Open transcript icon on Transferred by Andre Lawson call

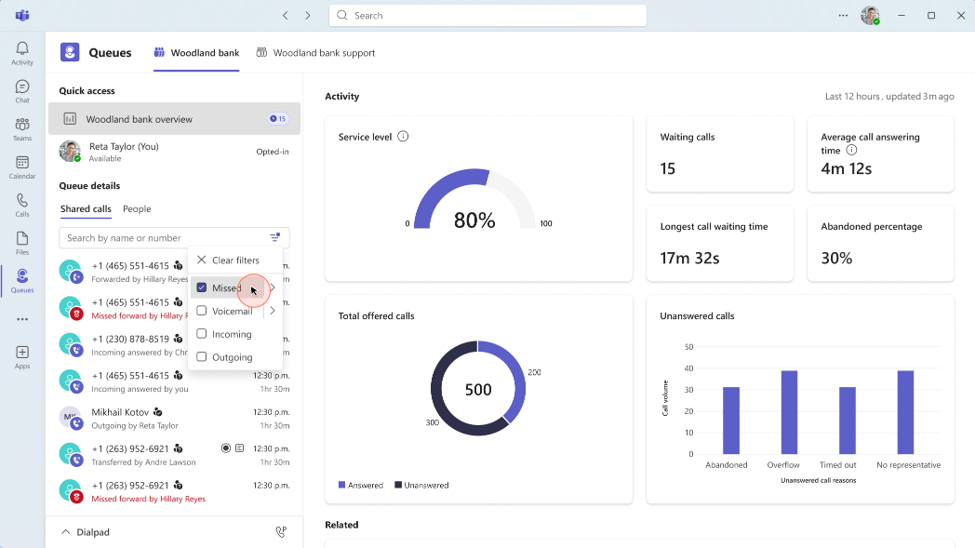[239, 448]
